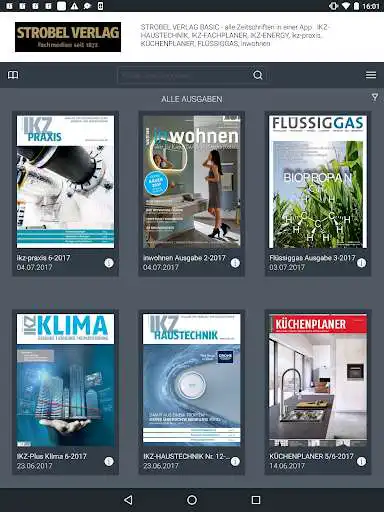The image size is (384, 512).
Task: Open the IKZ Klima magazine cover
Action: [x=65, y=380]
